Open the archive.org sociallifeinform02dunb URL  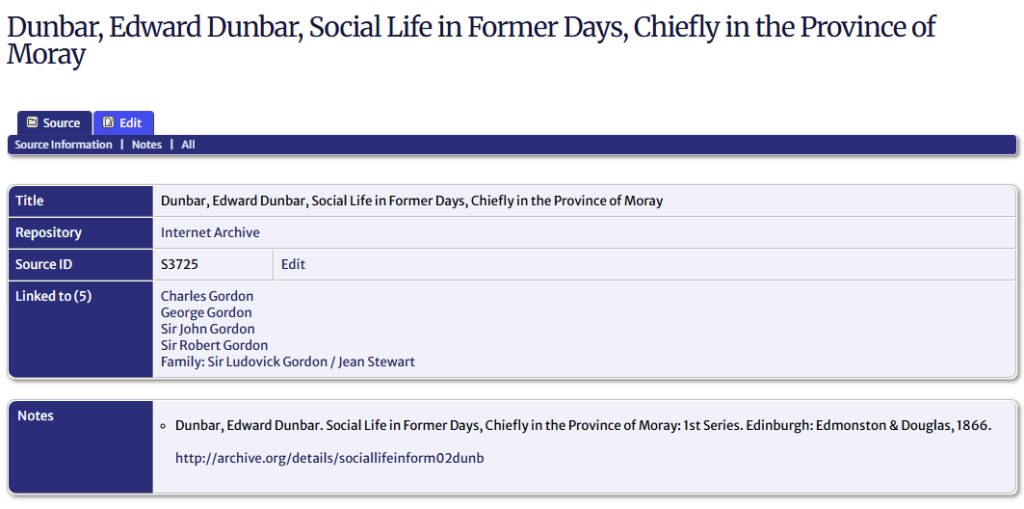(x=329, y=458)
